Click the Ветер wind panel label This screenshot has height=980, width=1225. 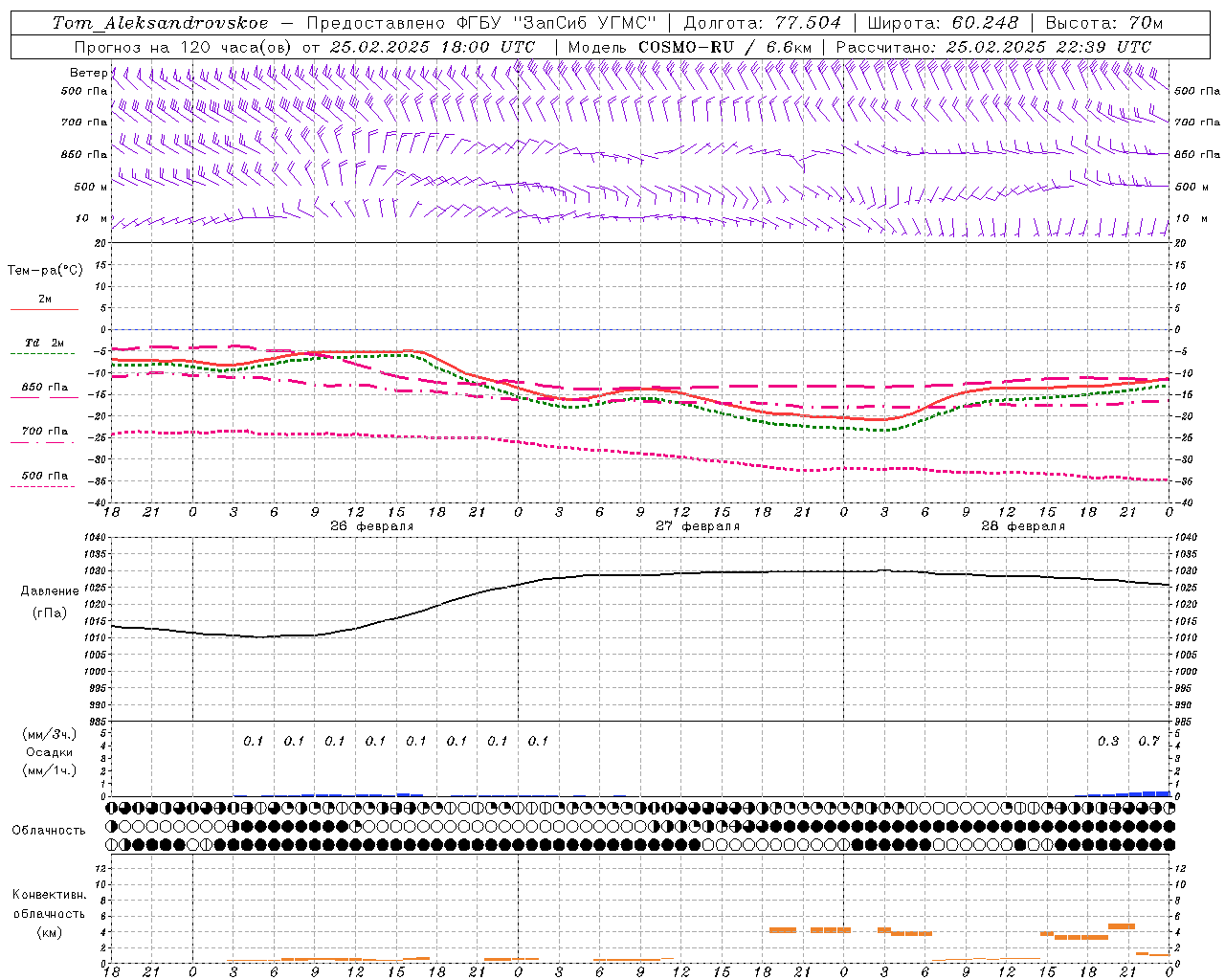(x=88, y=73)
